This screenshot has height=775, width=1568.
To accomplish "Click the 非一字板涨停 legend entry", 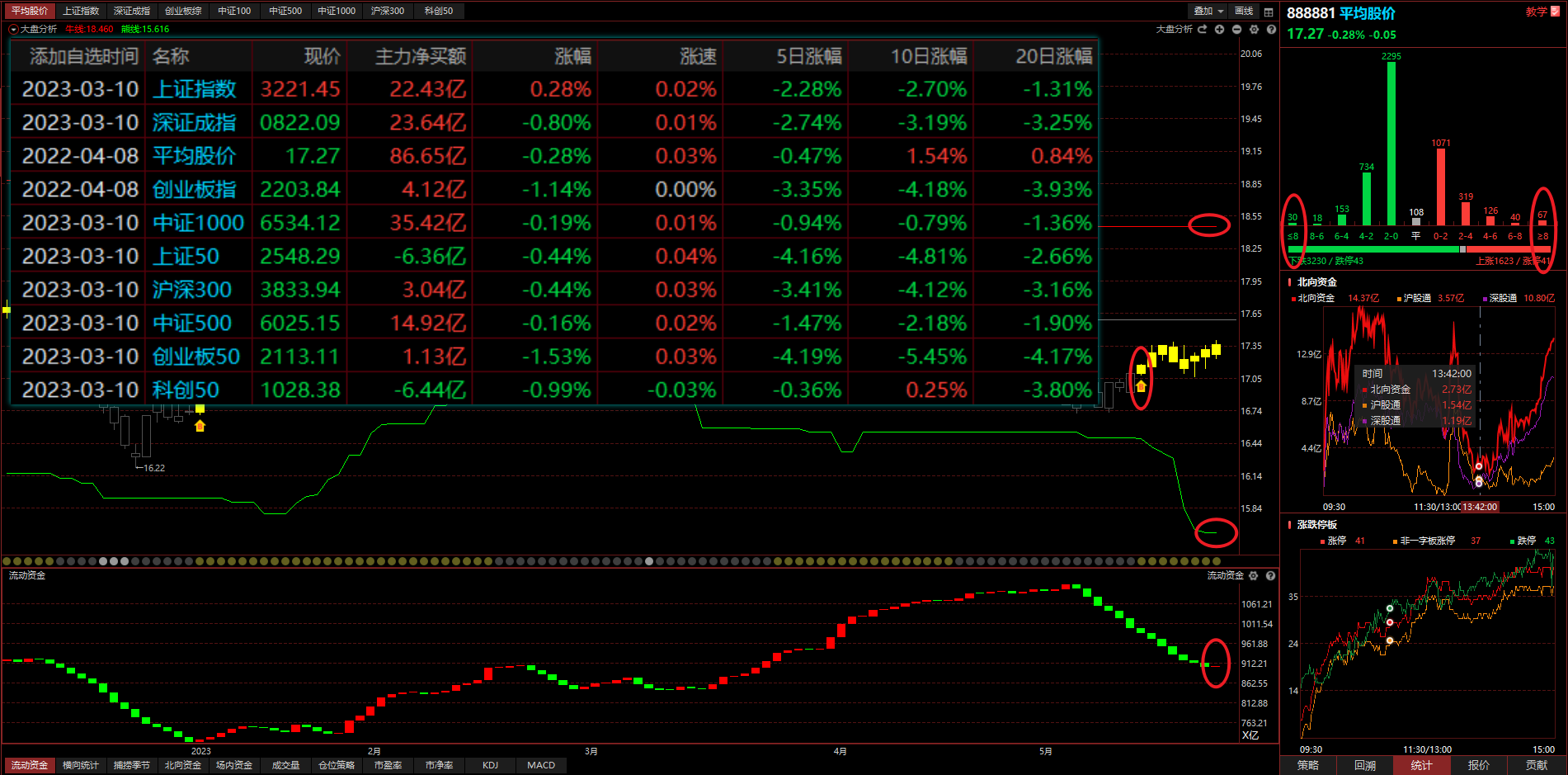I will [1436, 541].
